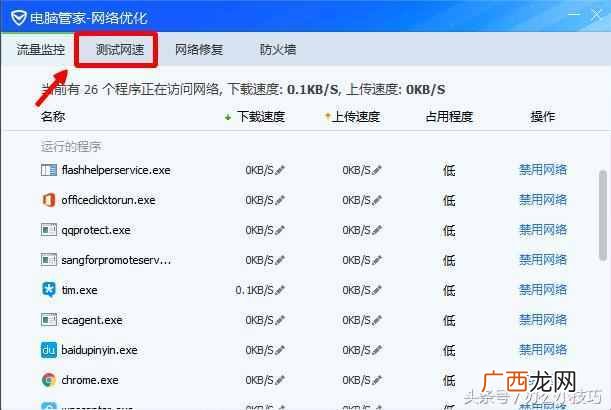Select the flashhelperservice.exe row name
Viewport: 611px width, 410px height.
pyautogui.click(x=116, y=170)
